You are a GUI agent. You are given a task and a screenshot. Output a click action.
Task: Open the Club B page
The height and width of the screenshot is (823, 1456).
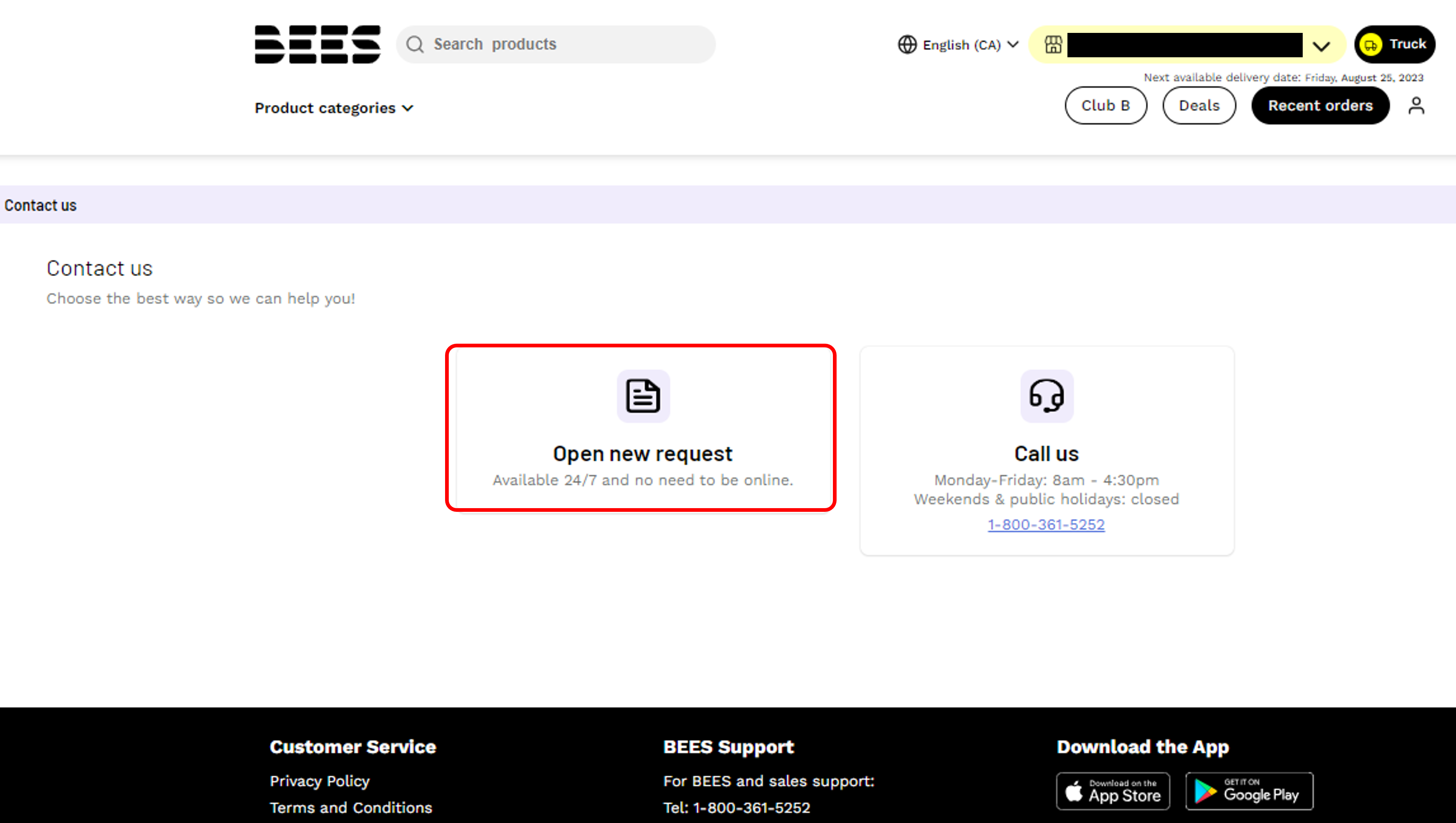pyautogui.click(x=1105, y=105)
